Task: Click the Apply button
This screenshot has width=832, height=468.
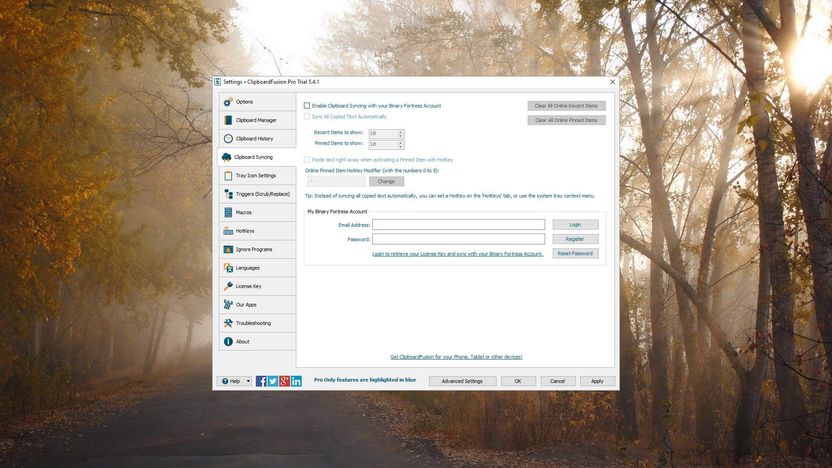Action: [x=597, y=381]
